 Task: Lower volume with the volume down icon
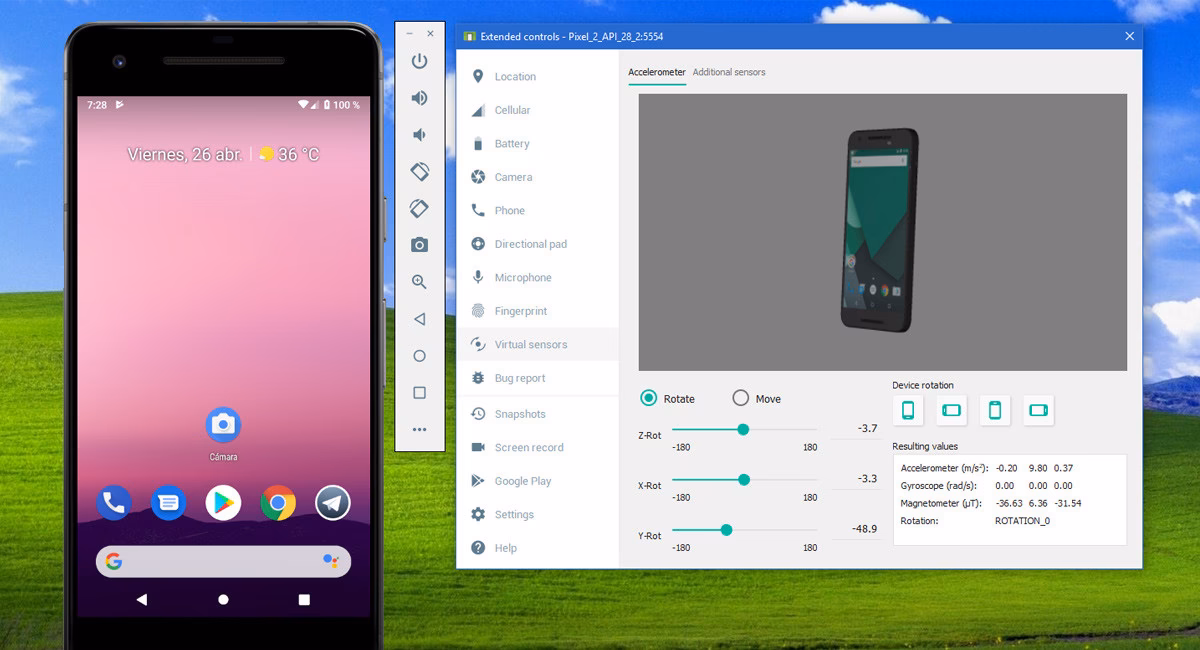419,134
